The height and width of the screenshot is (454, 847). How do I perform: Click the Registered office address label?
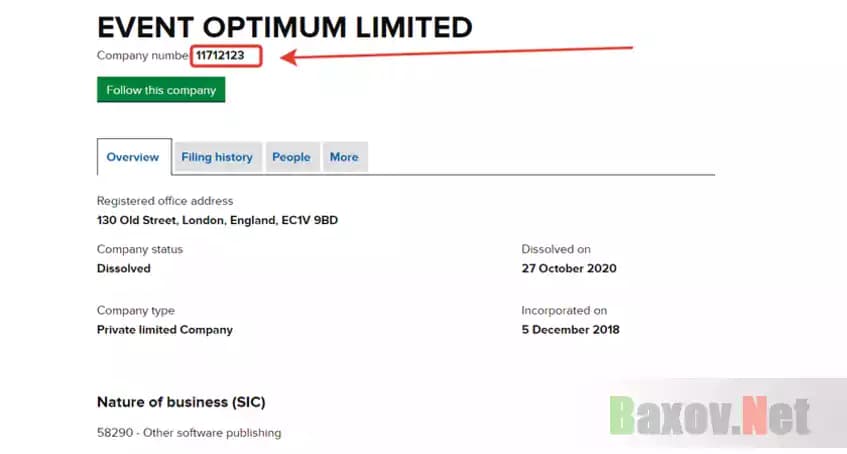[165, 201]
